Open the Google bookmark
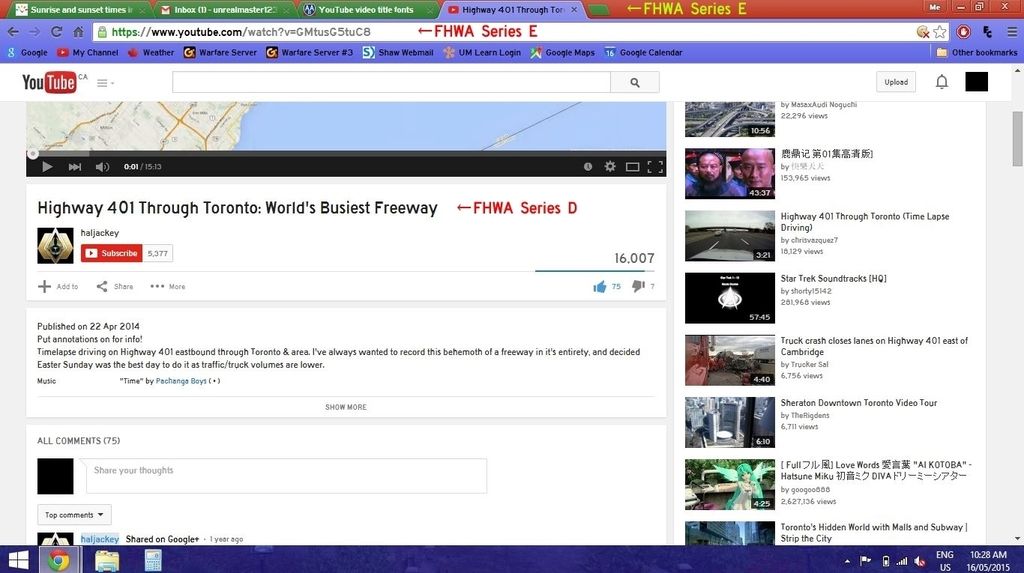 tap(27, 52)
